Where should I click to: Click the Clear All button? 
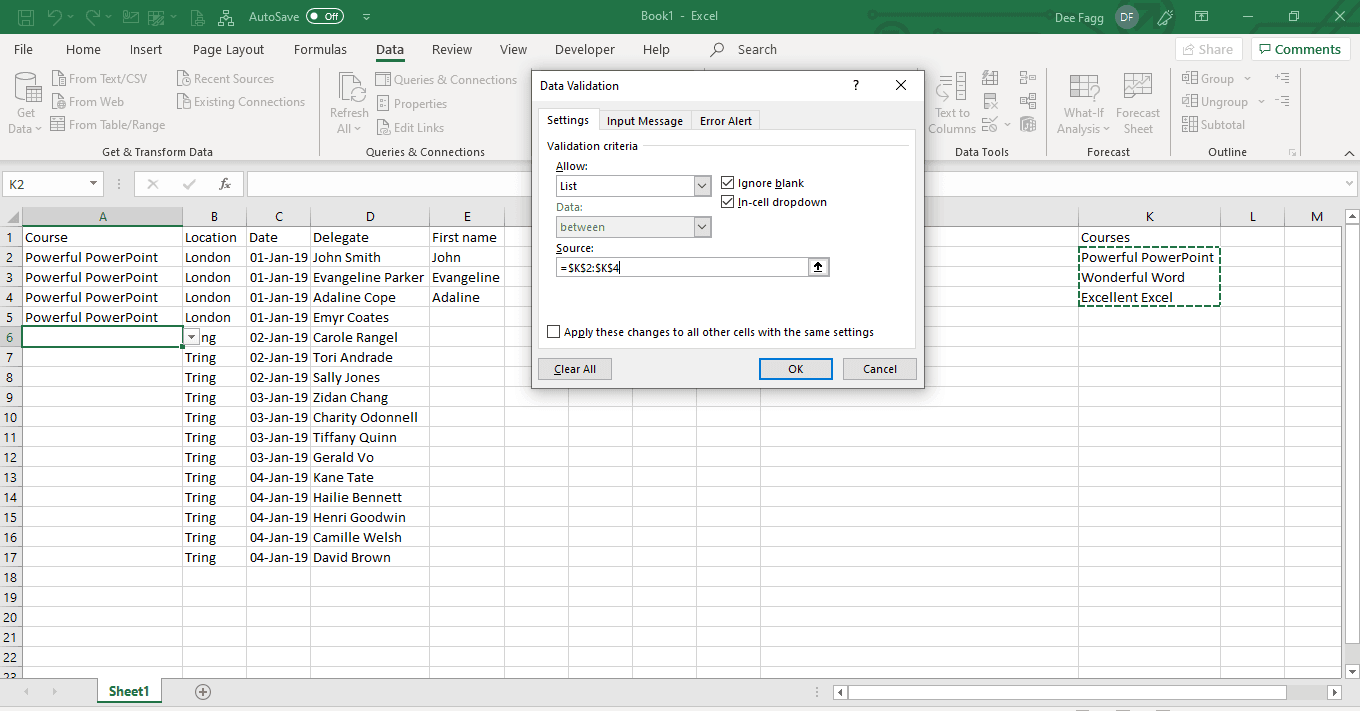click(575, 369)
